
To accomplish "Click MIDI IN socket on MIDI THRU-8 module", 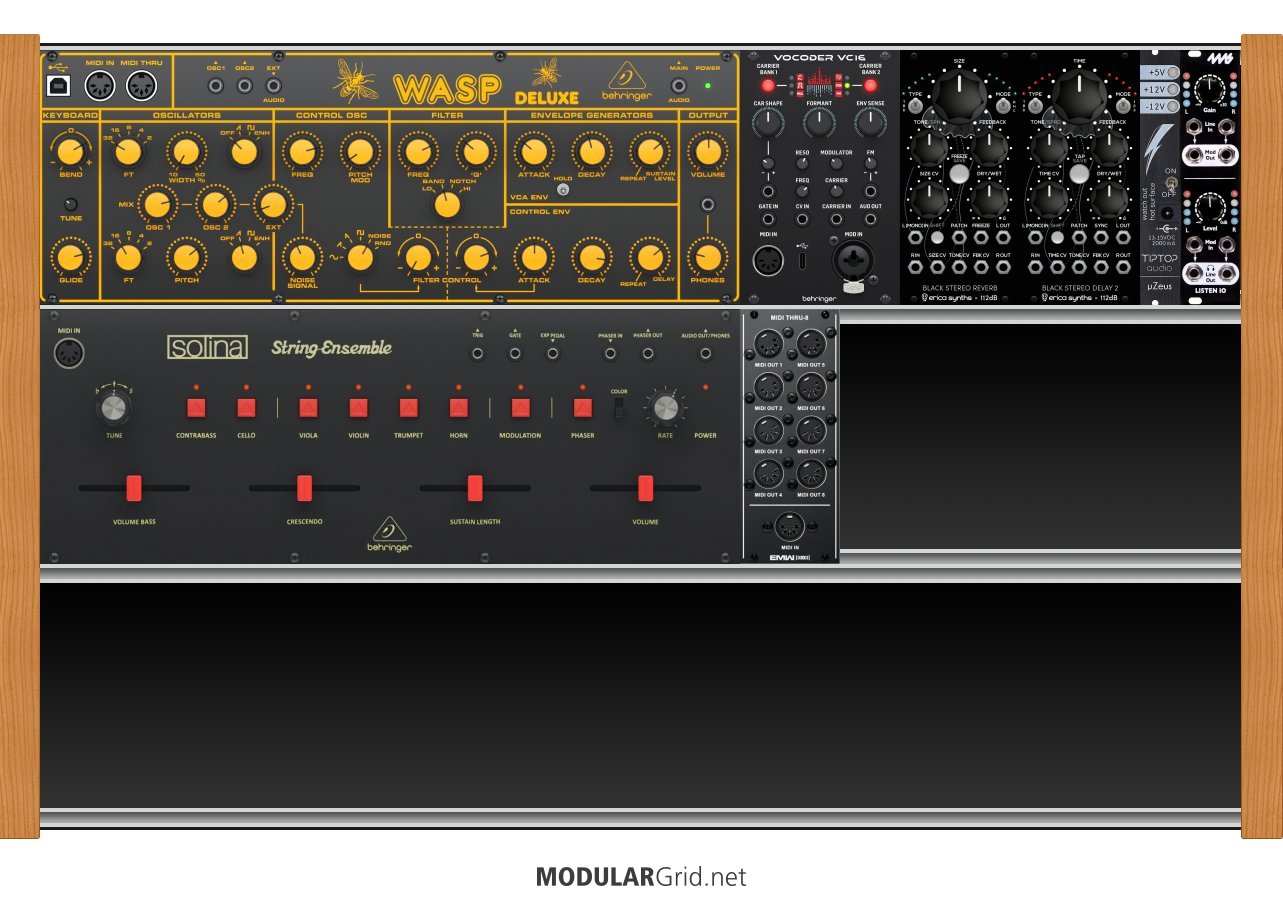I will [x=790, y=527].
